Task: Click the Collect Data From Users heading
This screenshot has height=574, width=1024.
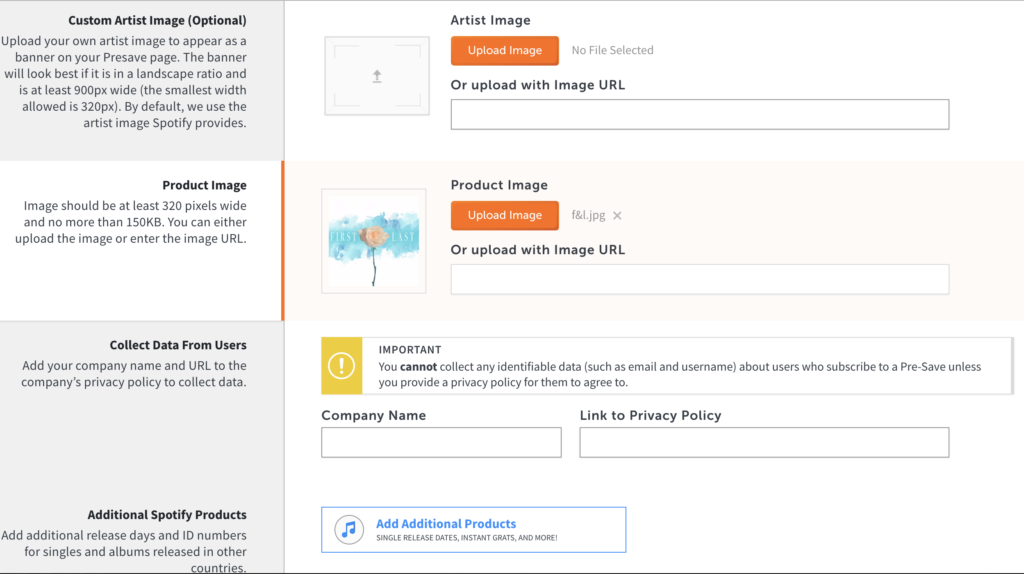Action: click(178, 345)
